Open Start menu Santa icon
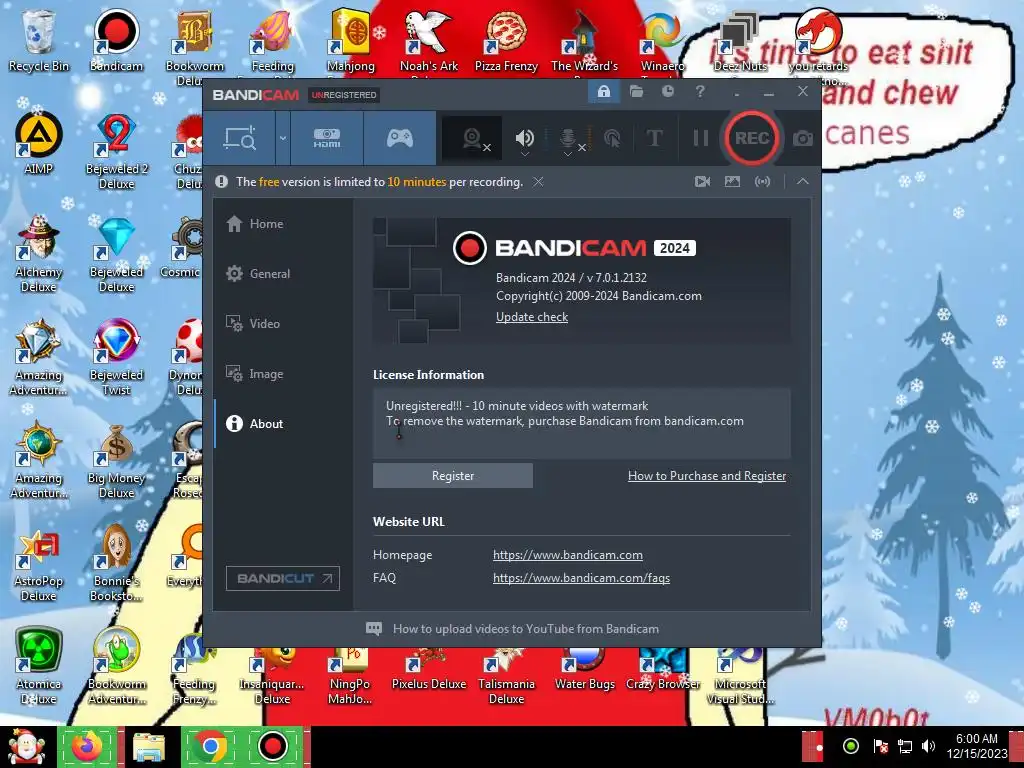The width and height of the screenshot is (1024, 768). click(27, 747)
